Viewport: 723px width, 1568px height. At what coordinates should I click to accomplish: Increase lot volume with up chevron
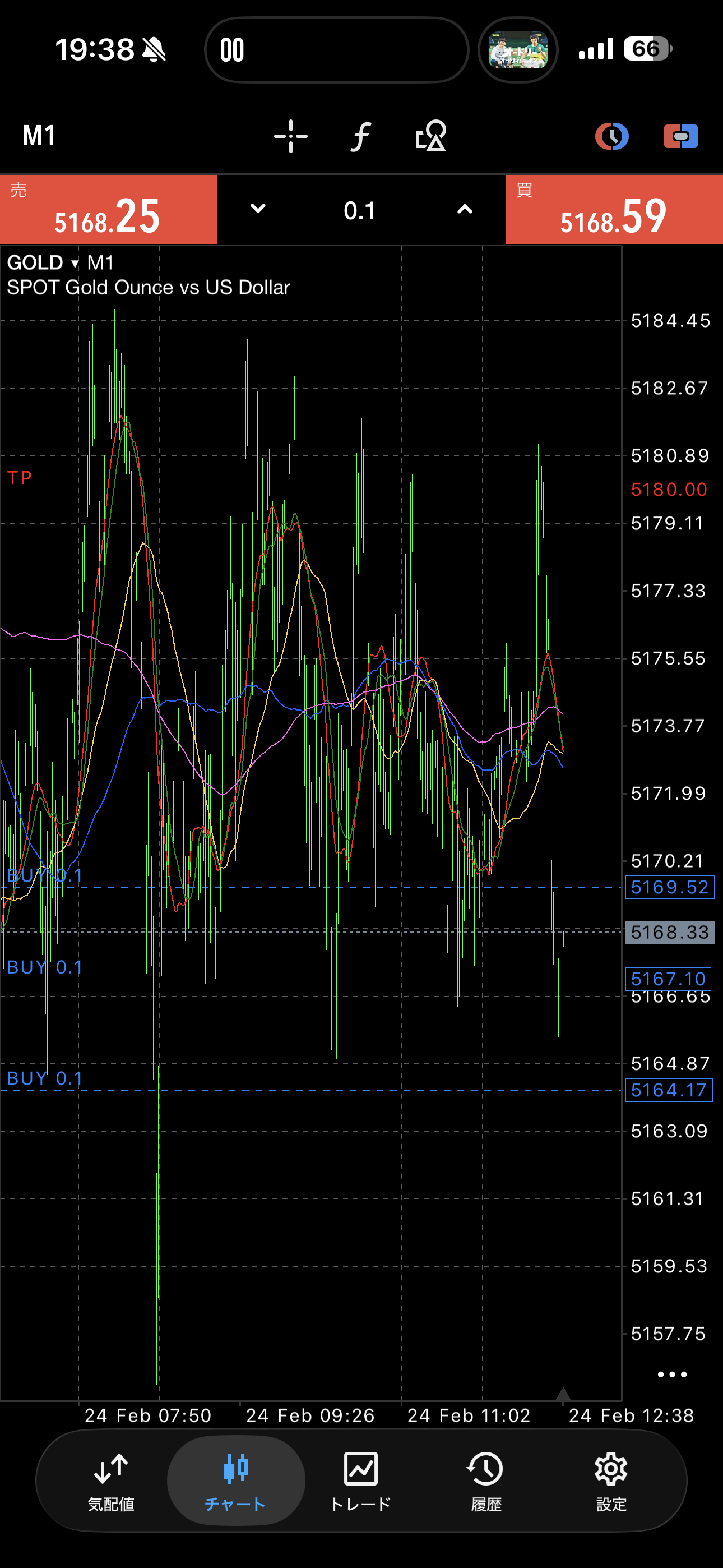point(465,209)
